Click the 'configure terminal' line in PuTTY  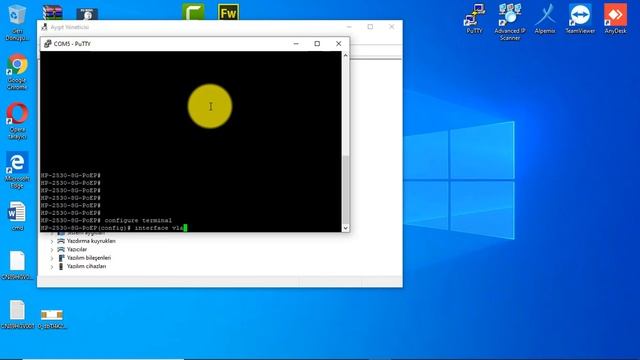(106, 220)
